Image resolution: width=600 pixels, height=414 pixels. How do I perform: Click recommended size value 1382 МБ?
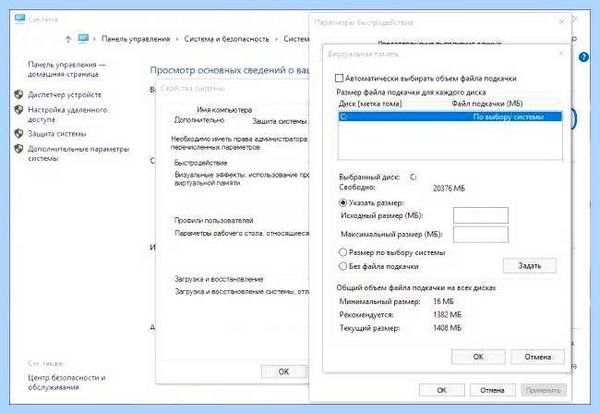point(447,315)
